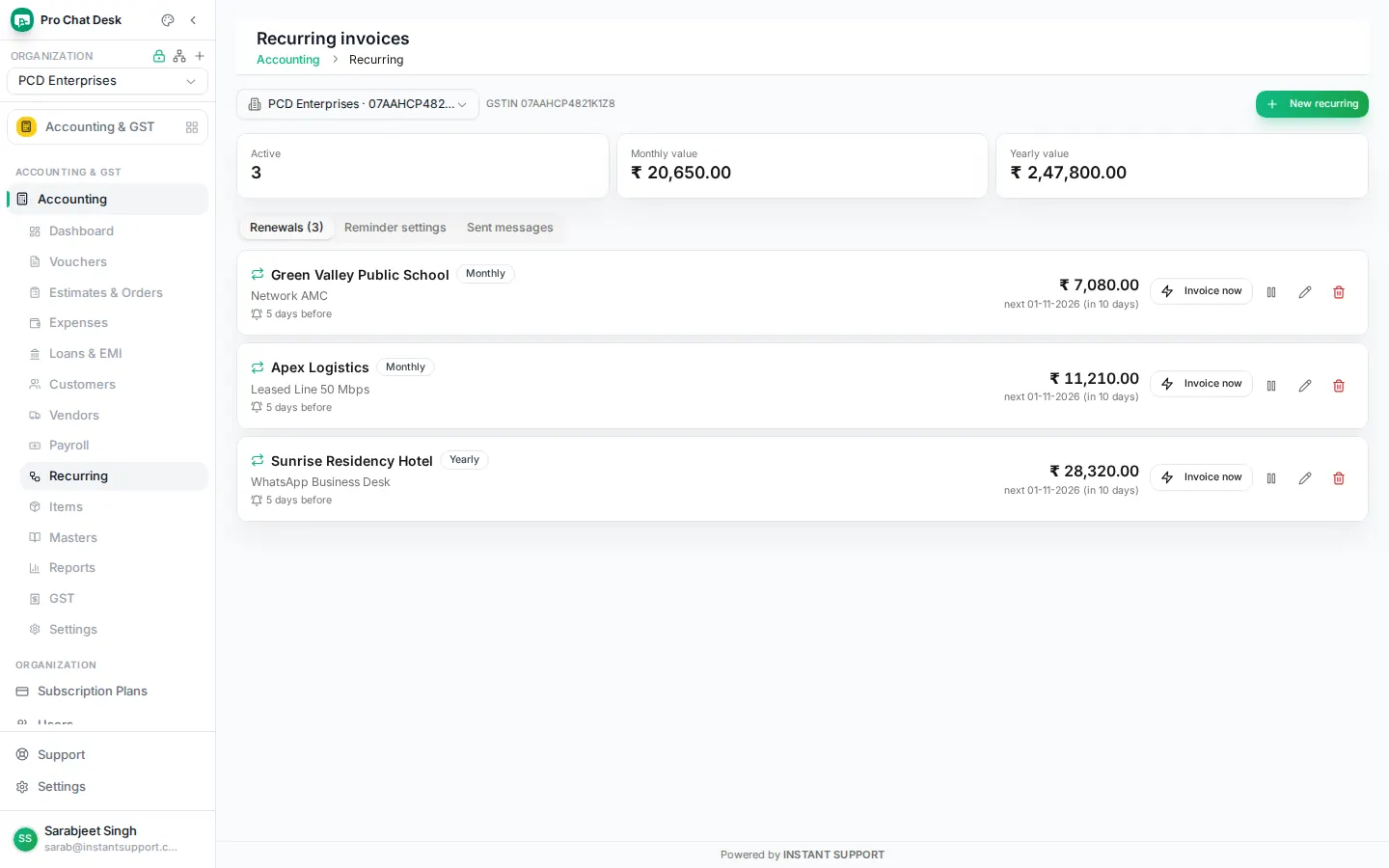
Task: Delete the Apex Logistics recurring invoice
Action: coord(1339,386)
